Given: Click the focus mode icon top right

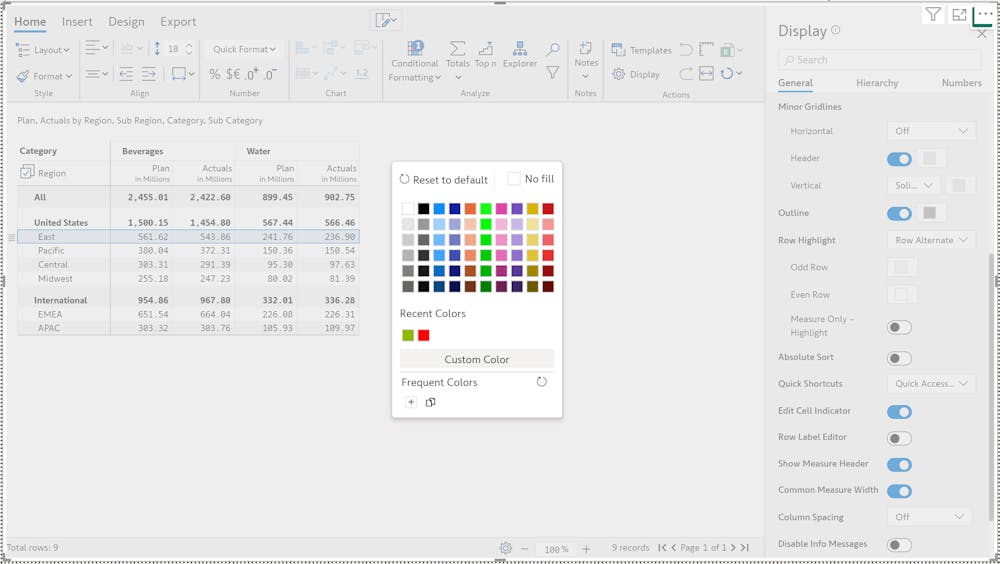Looking at the screenshot, I should pyautogui.click(x=959, y=14).
